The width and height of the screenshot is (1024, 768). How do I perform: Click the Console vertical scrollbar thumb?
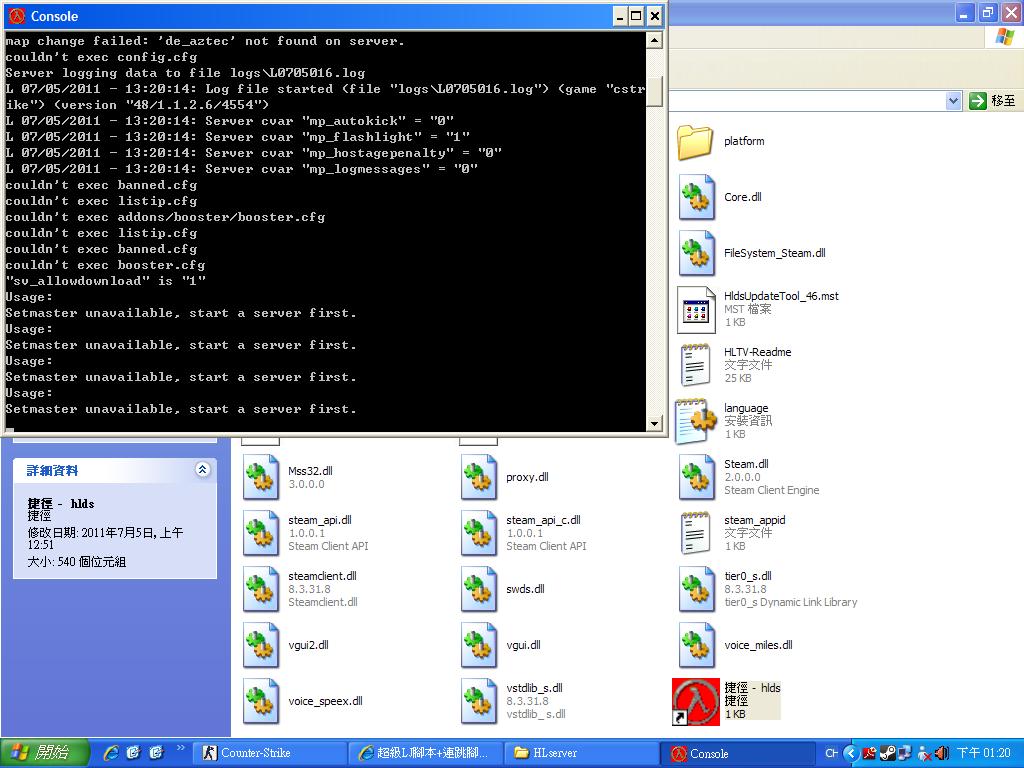pos(655,91)
